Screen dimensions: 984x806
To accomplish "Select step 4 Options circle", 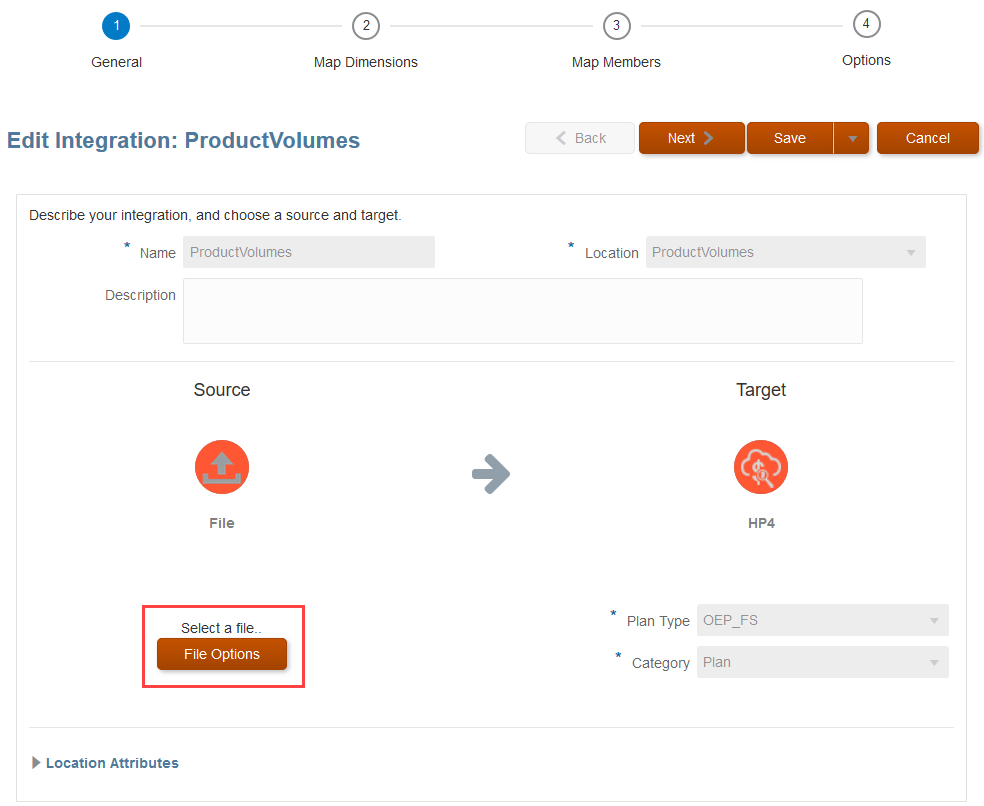I will pos(866,24).
